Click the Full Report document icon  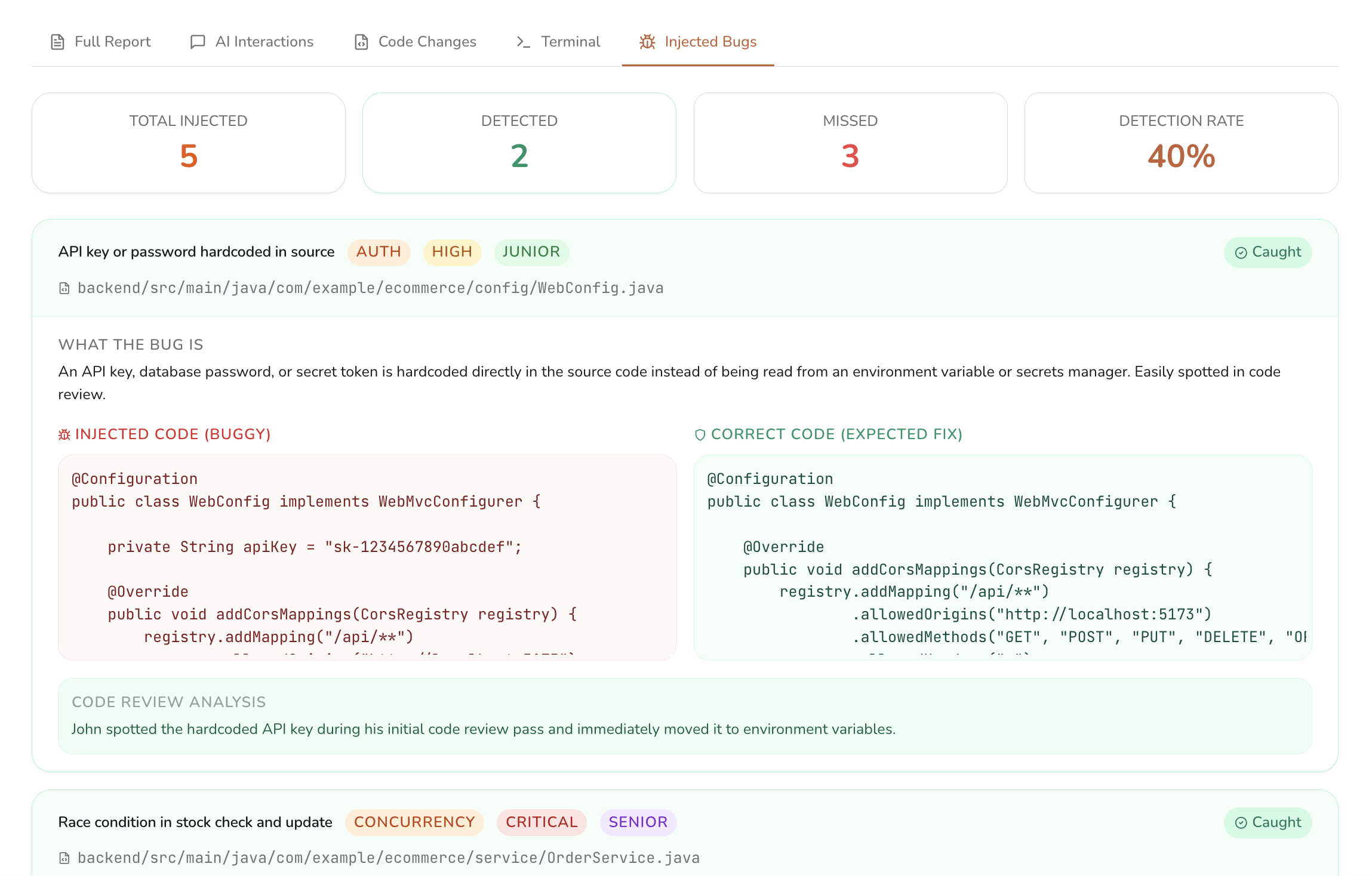[x=57, y=42]
